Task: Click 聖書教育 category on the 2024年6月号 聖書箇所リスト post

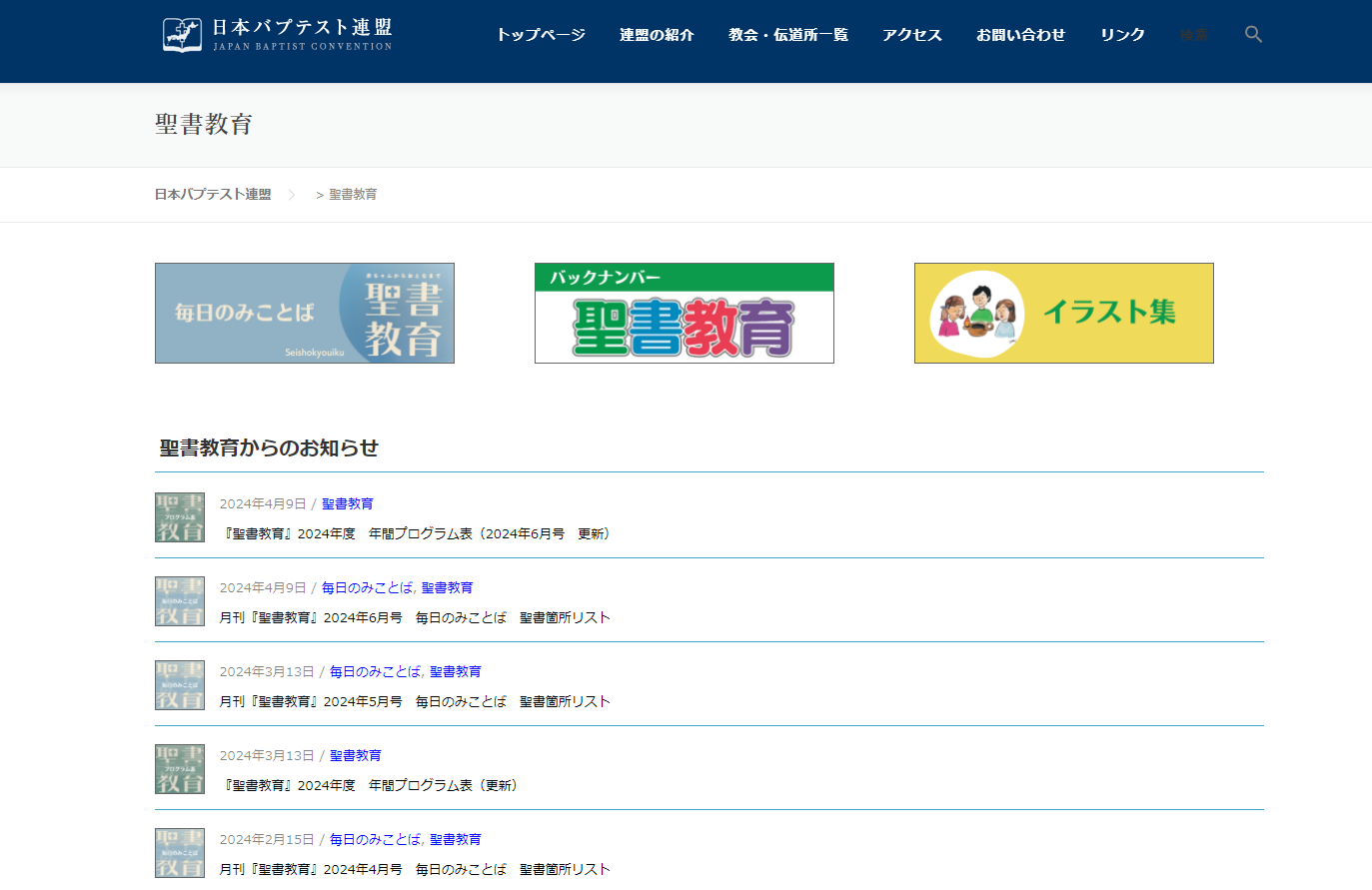Action: 448,587
